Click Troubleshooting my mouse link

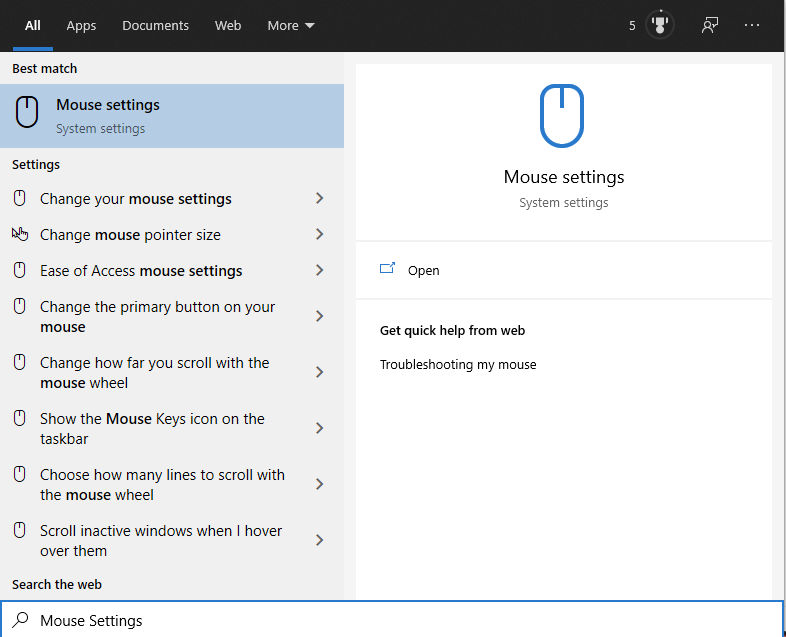click(458, 365)
